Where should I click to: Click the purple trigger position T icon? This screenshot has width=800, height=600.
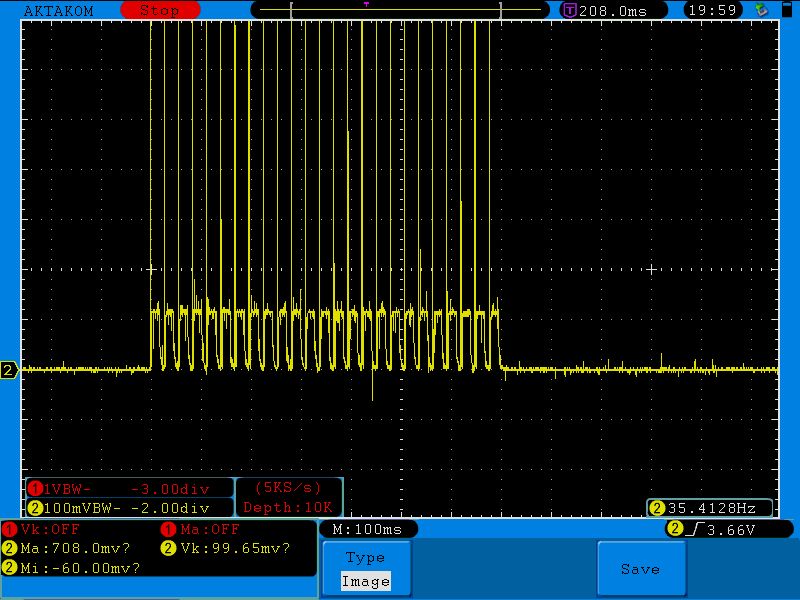tap(569, 10)
